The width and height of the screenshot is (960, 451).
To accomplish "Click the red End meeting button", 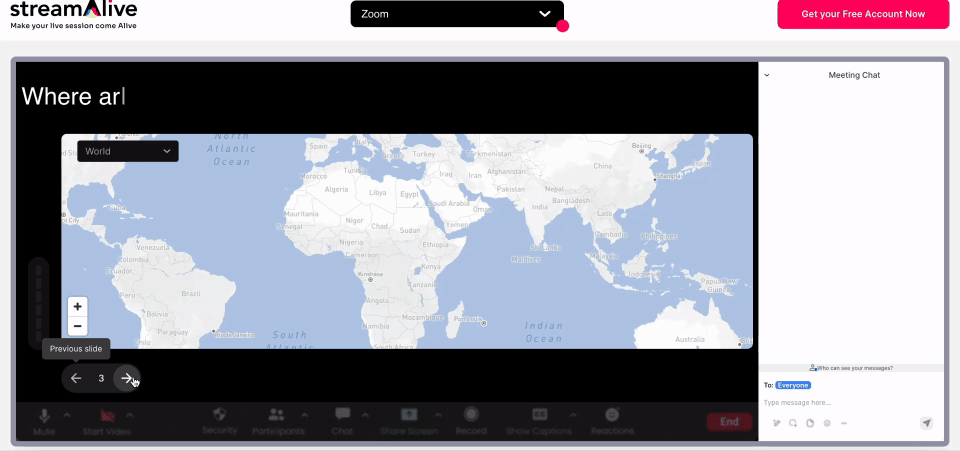I will point(729,422).
